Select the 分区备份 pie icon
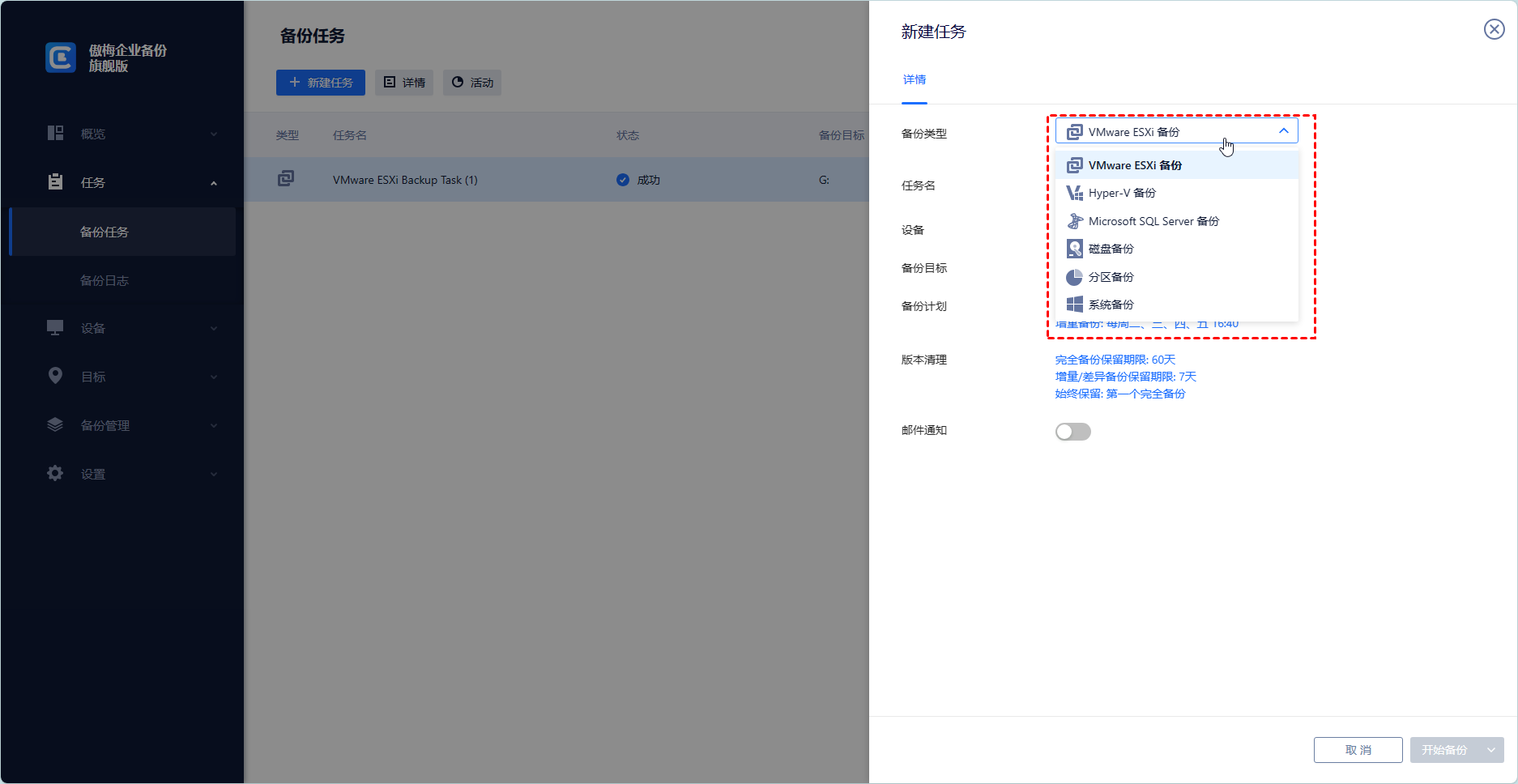The height and width of the screenshot is (784, 1518). pyautogui.click(x=1074, y=277)
